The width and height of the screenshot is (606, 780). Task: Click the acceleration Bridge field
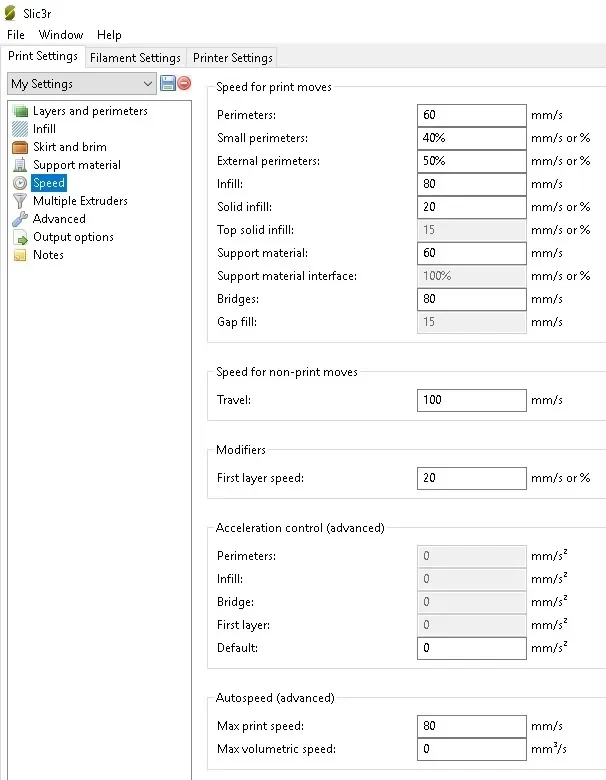472,601
